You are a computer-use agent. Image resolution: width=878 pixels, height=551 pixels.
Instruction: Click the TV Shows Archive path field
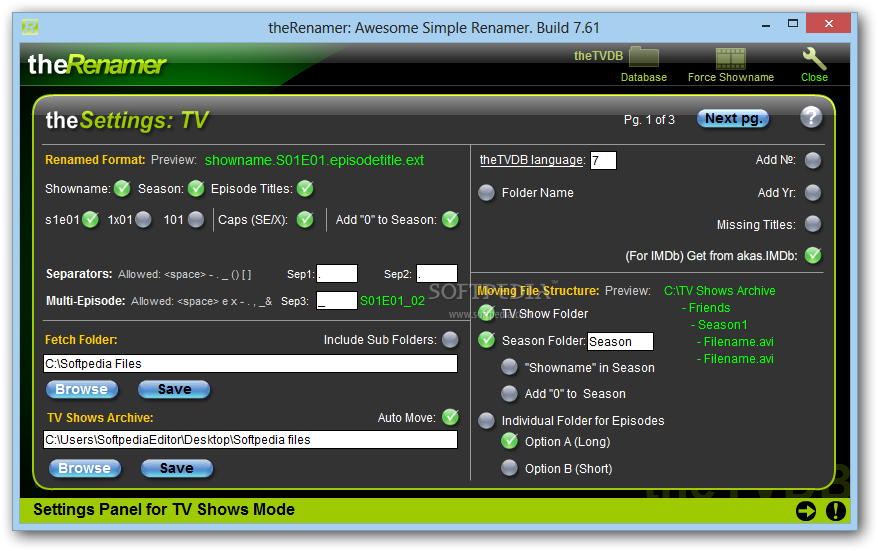click(250, 440)
